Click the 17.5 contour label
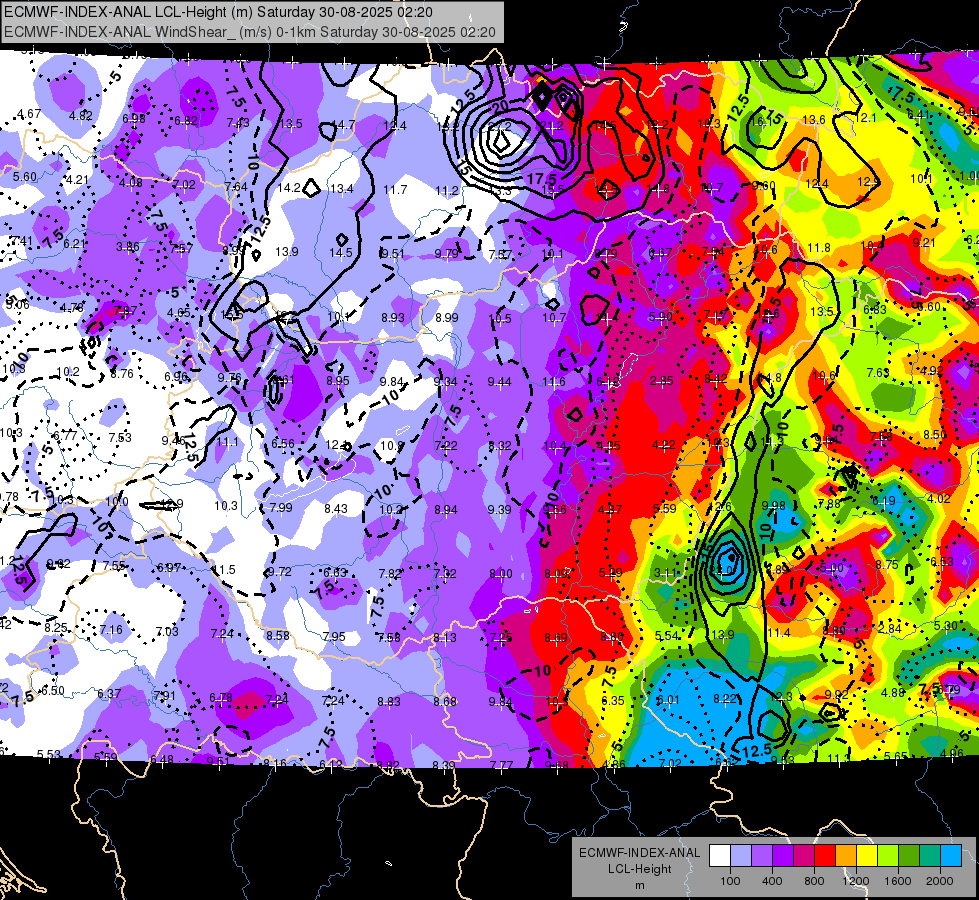The width and height of the screenshot is (979, 900). click(x=542, y=179)
